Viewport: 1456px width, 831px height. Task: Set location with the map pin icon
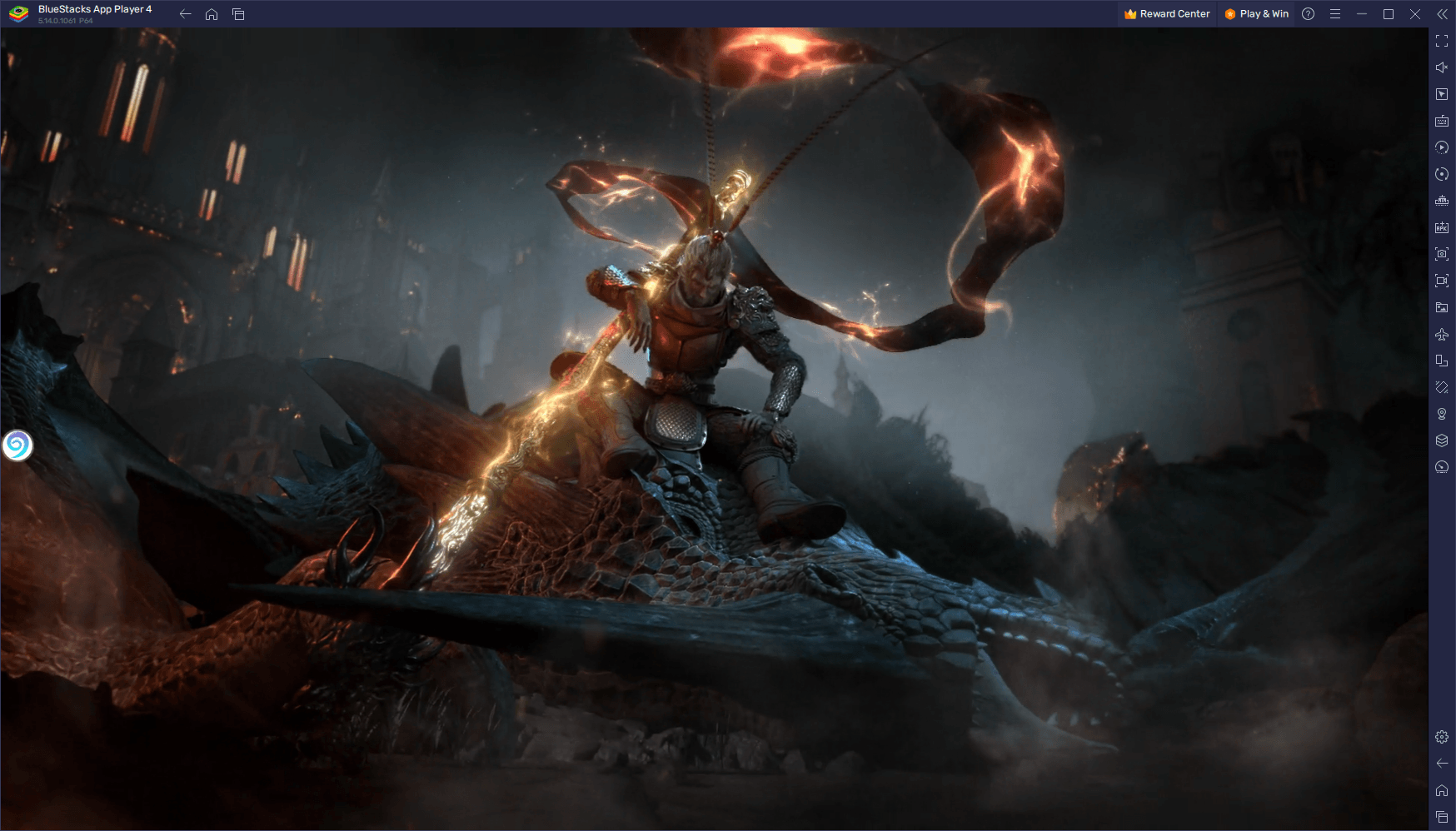tap(1442, 414)
